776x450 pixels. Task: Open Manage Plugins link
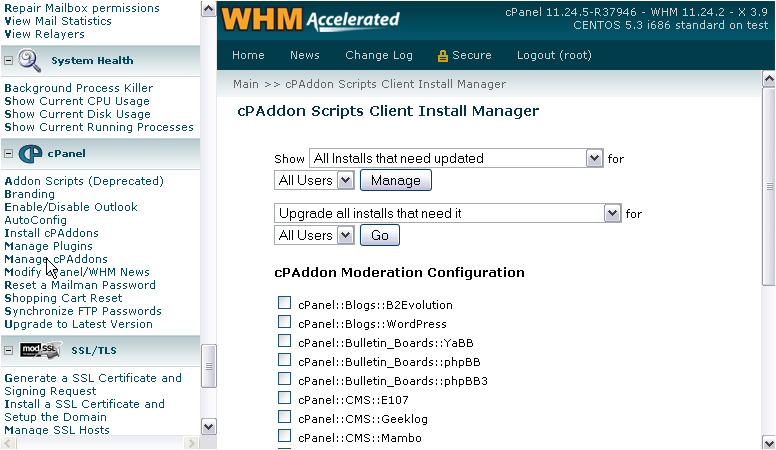coord(48,246)
